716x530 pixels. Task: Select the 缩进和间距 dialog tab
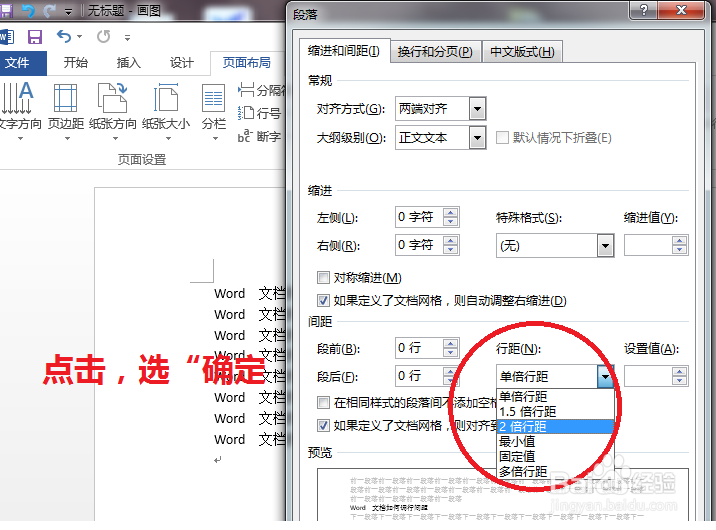[x=344, y=51]
